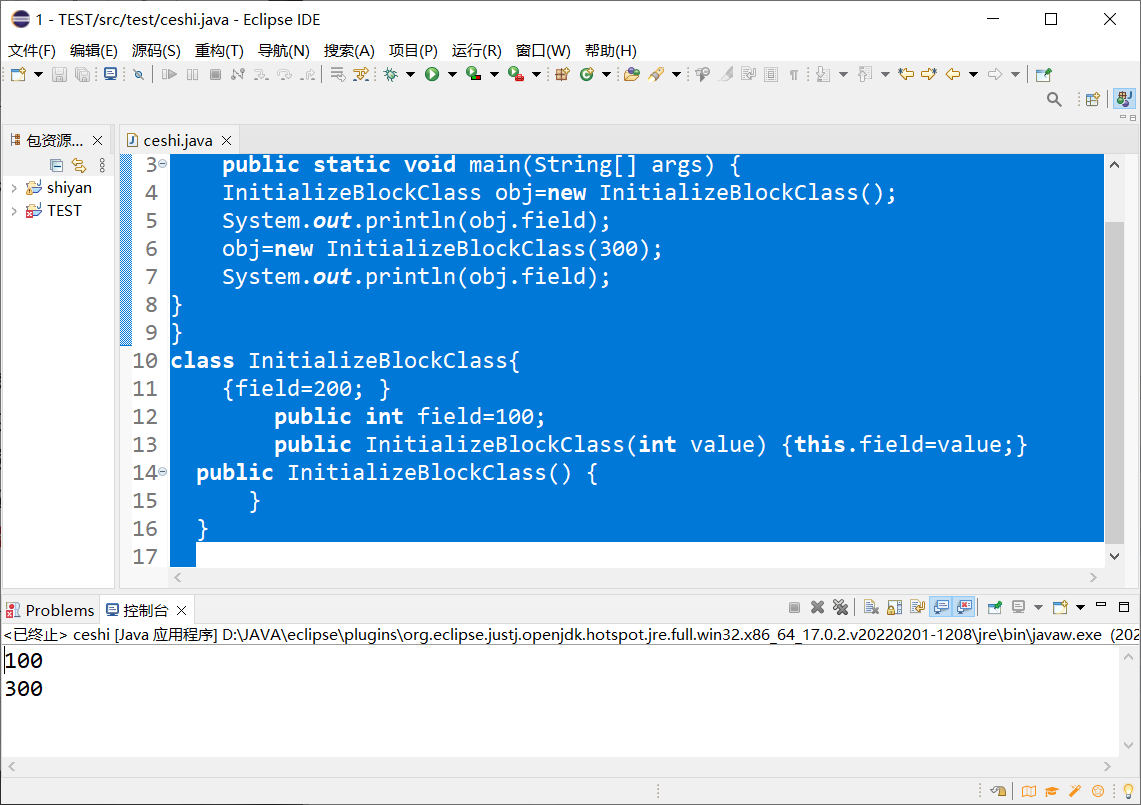Toggle Pin Editor in main toolbar
Screen dimensions: 1141x805
coord(1043,74)
